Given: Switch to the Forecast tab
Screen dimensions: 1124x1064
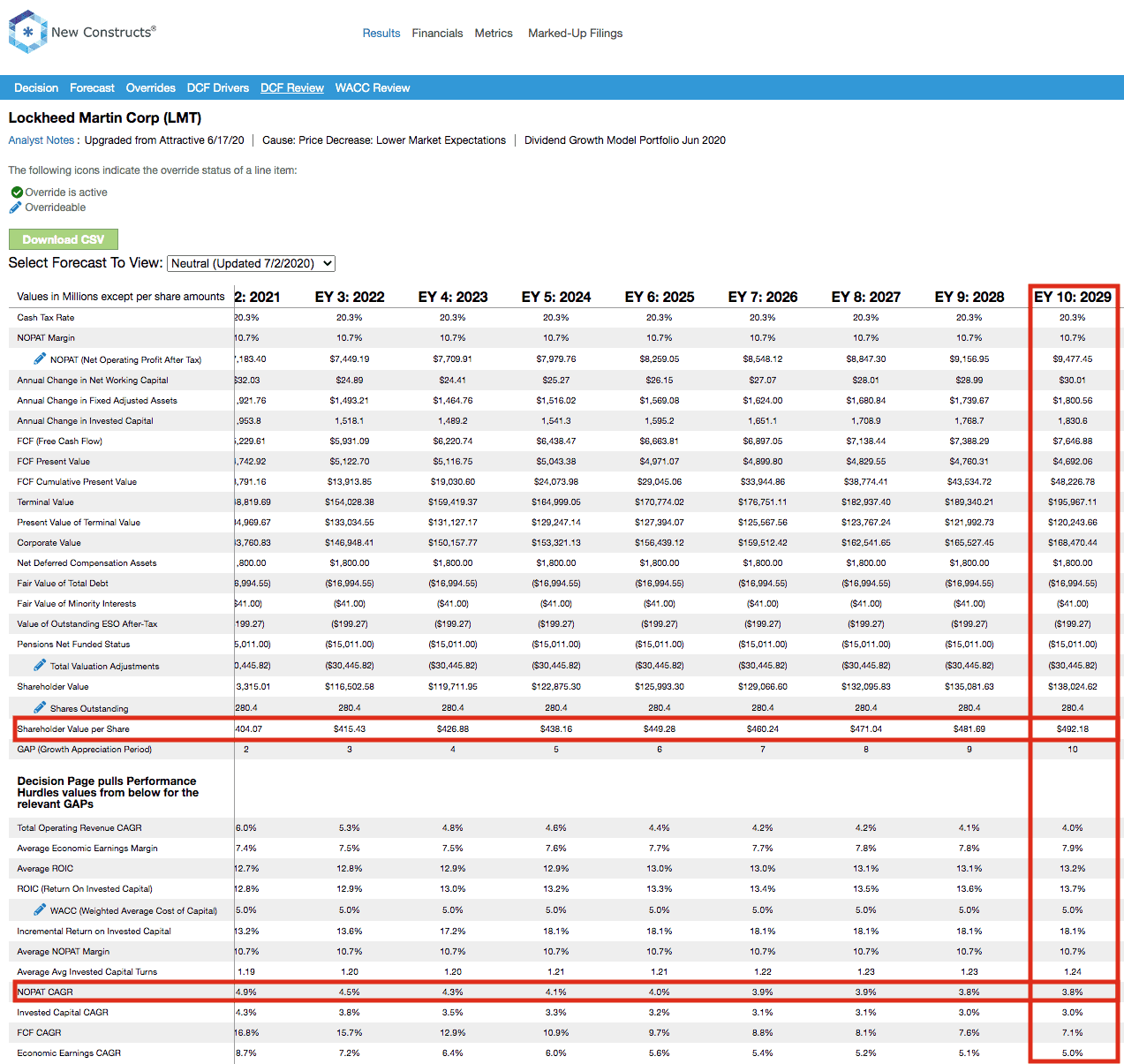Looking at the screenshot, I should (92, 88).
